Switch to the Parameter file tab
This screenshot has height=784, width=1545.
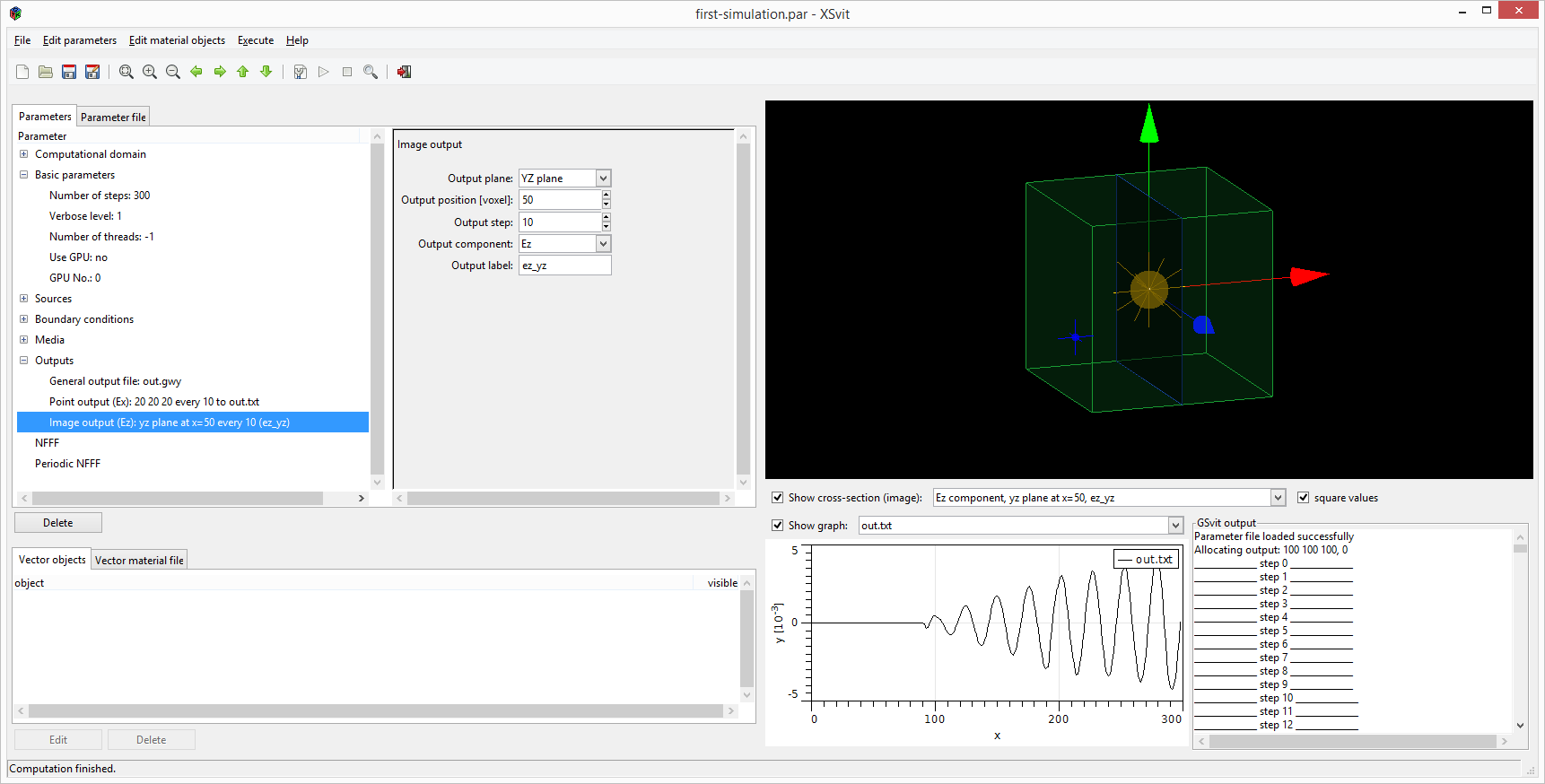pyautogui.click(x=113, y=118)
